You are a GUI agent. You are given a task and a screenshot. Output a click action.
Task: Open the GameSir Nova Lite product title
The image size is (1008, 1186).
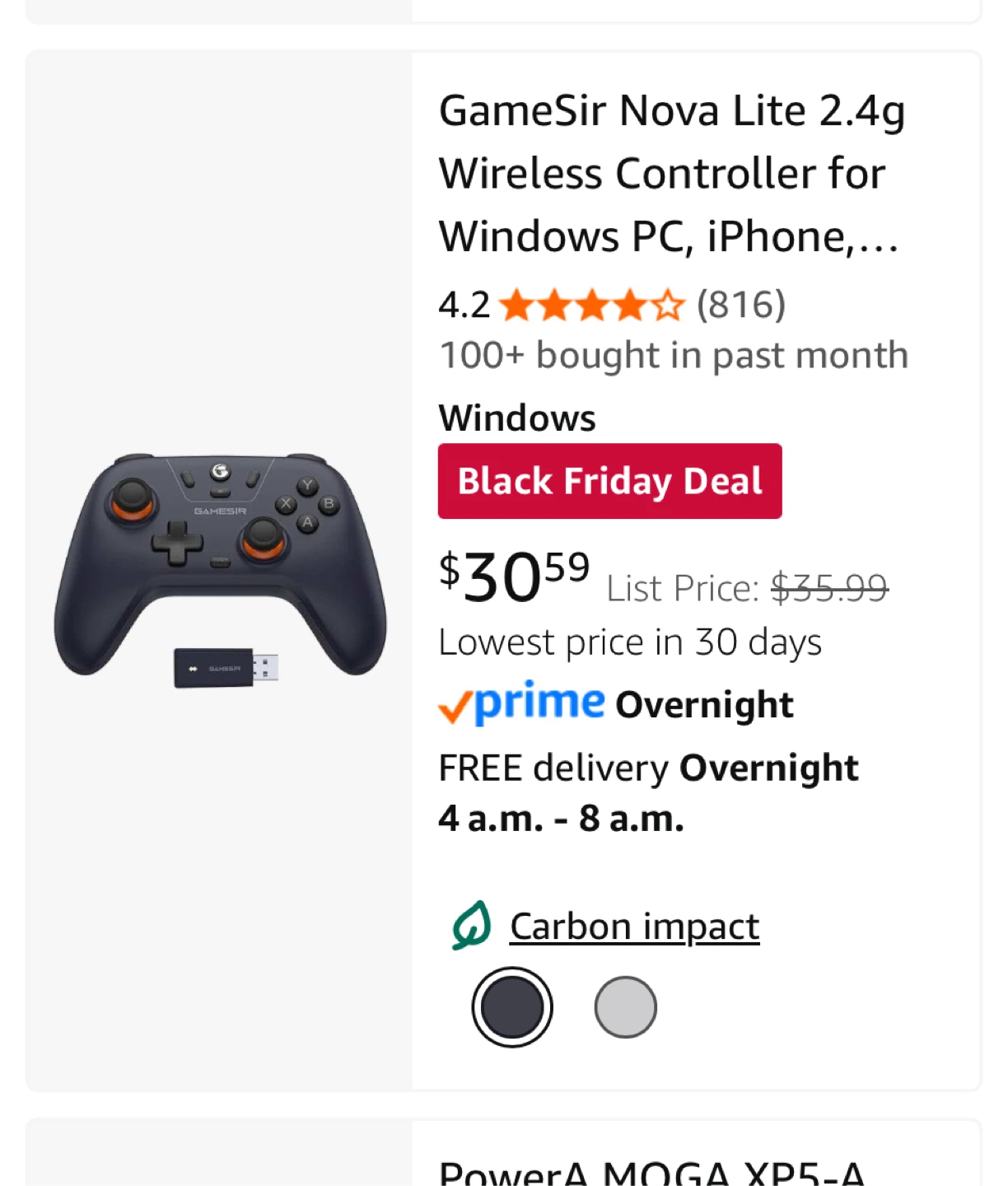(671, 174)
